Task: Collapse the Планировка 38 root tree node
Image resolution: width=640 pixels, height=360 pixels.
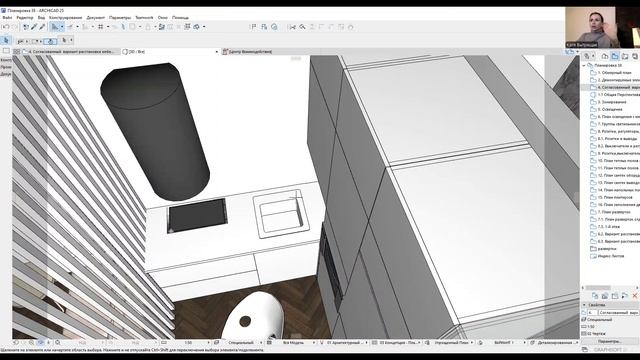Action: tap(584, 65)
